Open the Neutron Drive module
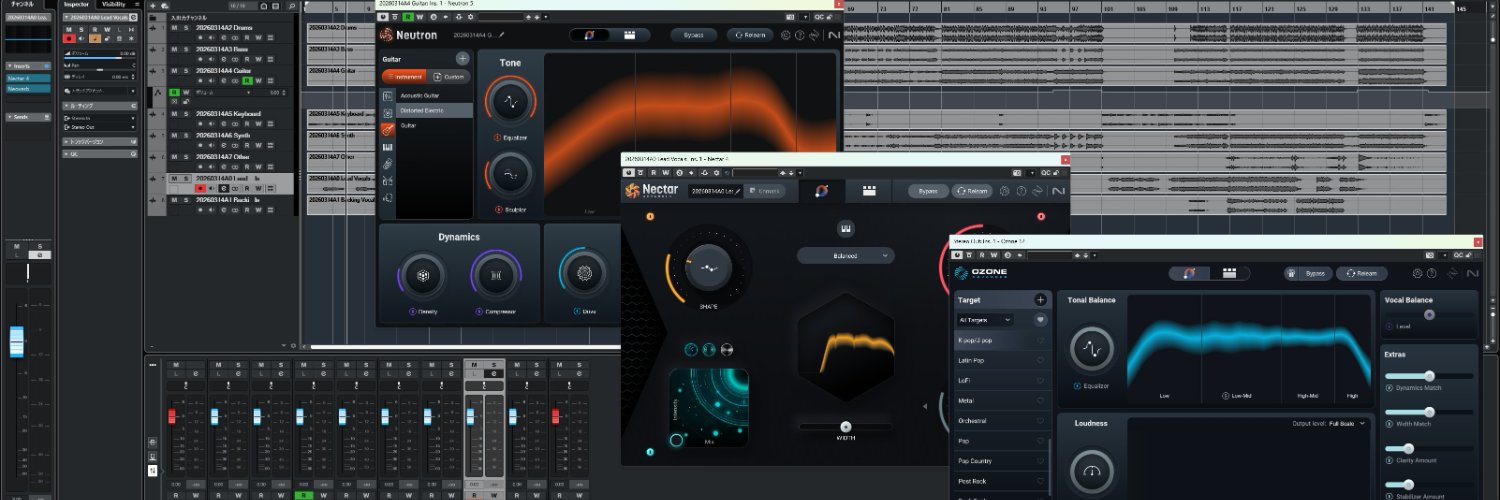Viewport: 1500px width, 500px height. (585, 273)
